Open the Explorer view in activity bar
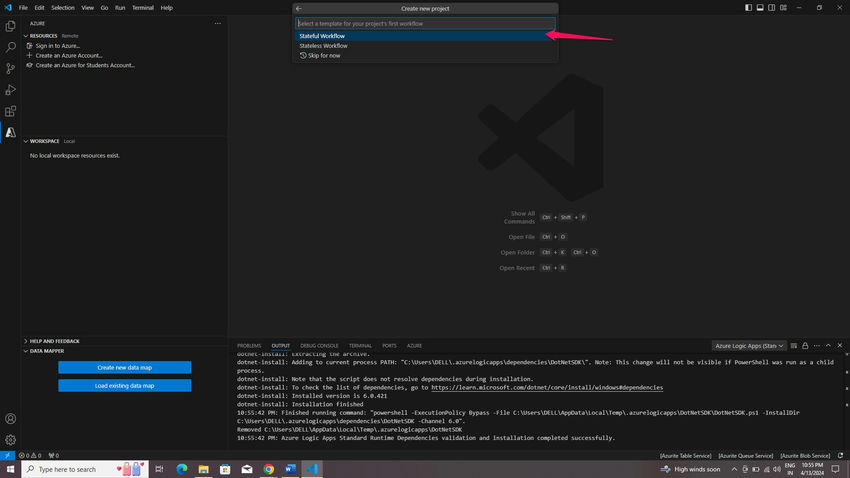Screen dimensions: 850x478 (x=10, y=26)
